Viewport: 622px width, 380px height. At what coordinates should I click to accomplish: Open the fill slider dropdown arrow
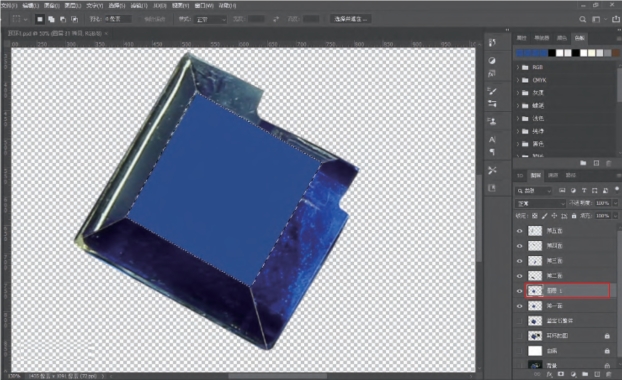coord(616,216)
